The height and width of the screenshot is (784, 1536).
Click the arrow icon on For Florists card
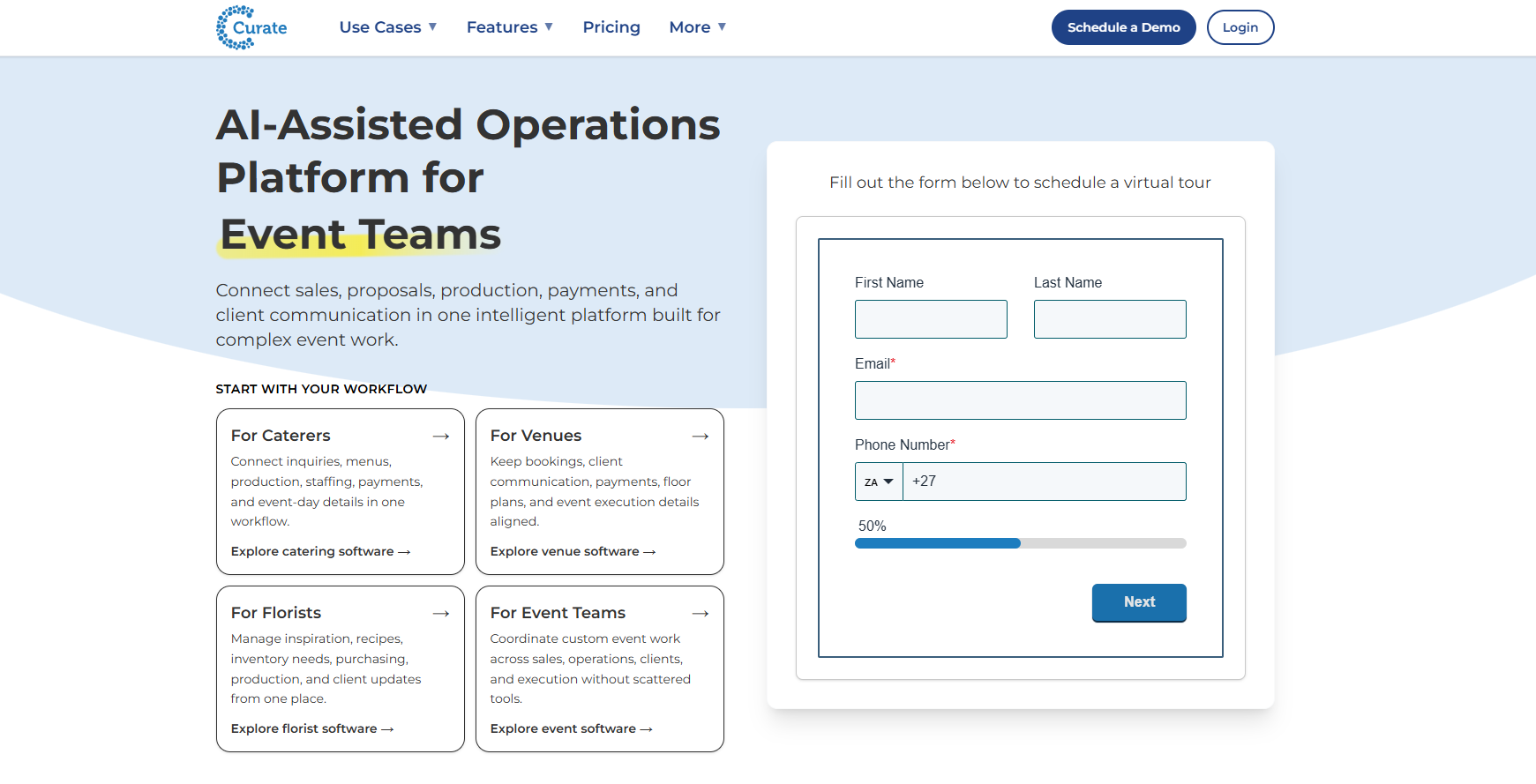click(441, 614)
